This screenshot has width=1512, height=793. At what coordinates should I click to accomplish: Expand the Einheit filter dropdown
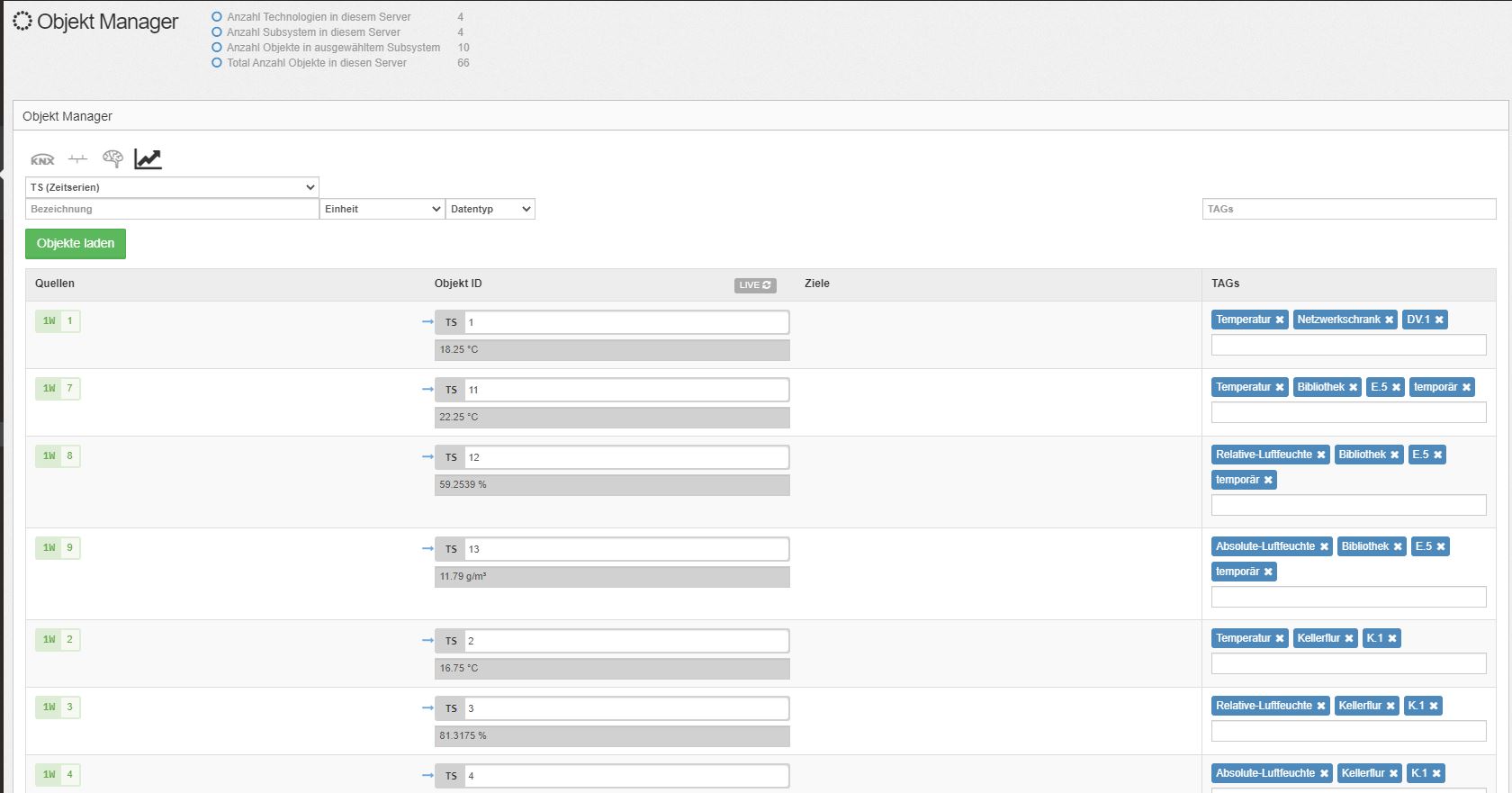[382, 209]
